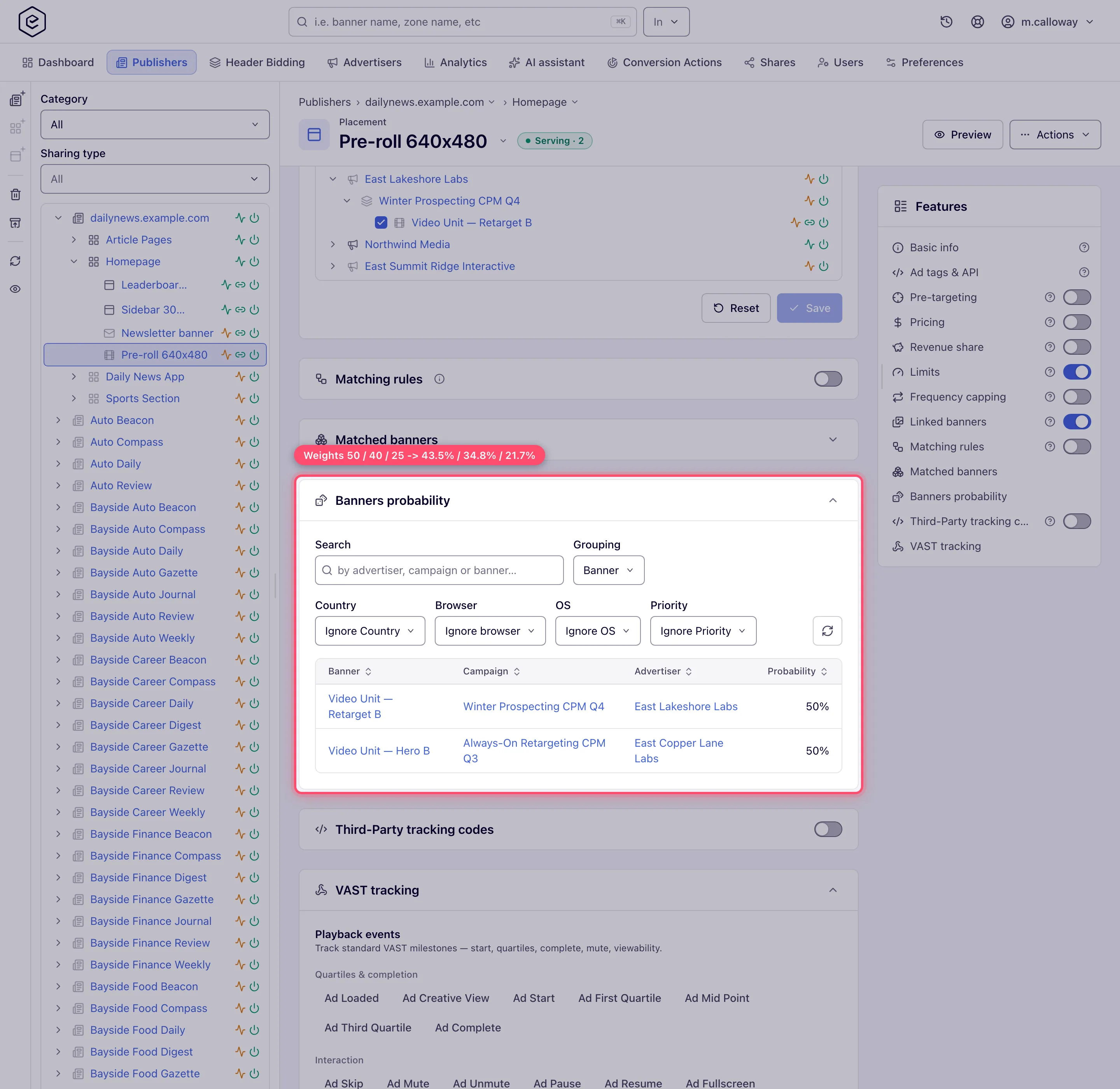
Task: Switch to AI assistant tab
Action: [547, 62]
